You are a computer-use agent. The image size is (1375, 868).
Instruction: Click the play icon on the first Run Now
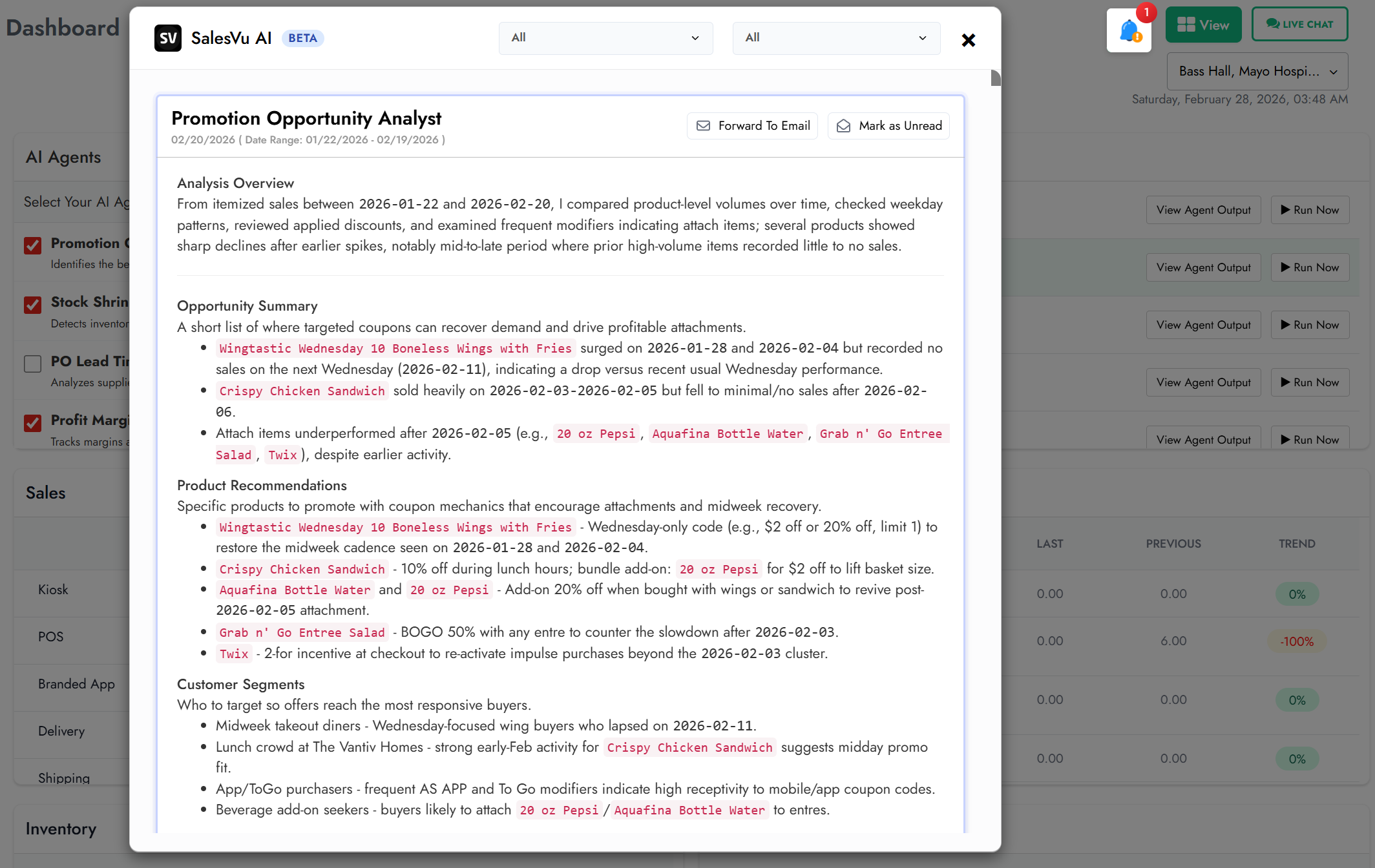point(1285,210)
